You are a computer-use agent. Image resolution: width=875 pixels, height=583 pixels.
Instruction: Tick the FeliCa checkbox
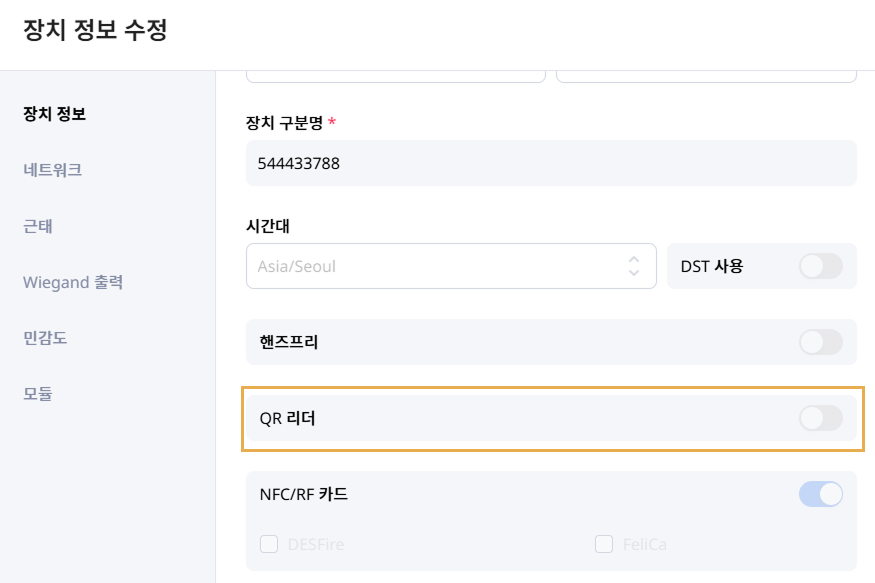click(x=603, y=544)
